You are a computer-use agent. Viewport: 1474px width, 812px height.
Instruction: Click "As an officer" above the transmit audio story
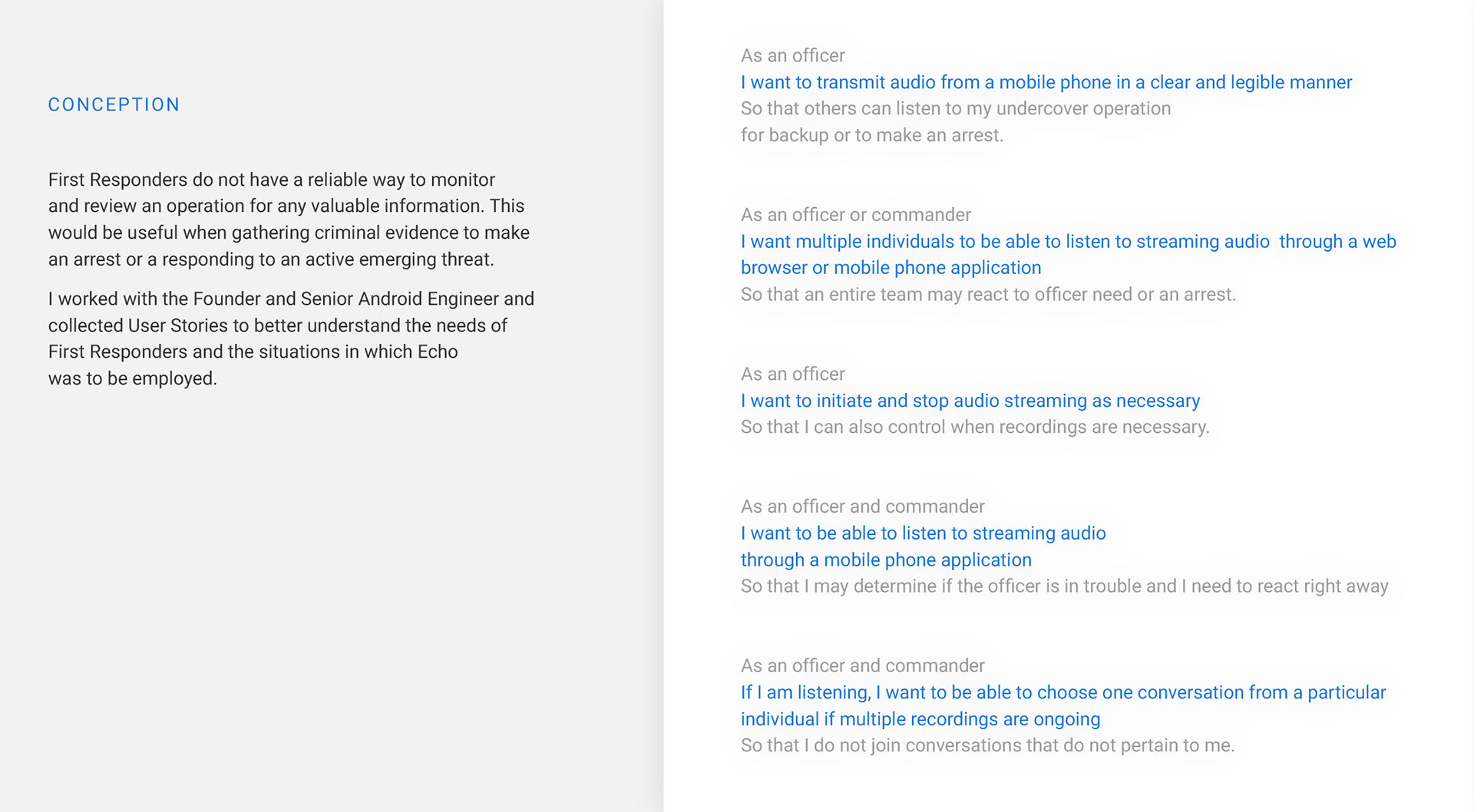(x=792, y=55)
